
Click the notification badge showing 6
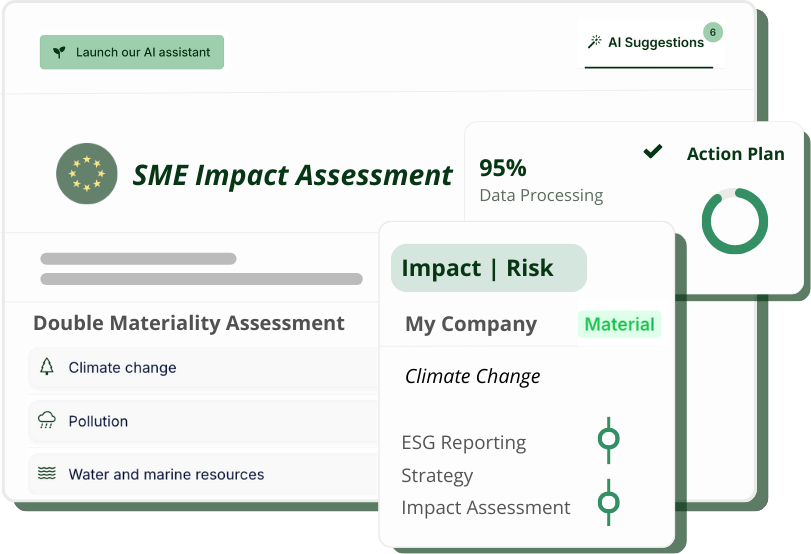point(712,32)
